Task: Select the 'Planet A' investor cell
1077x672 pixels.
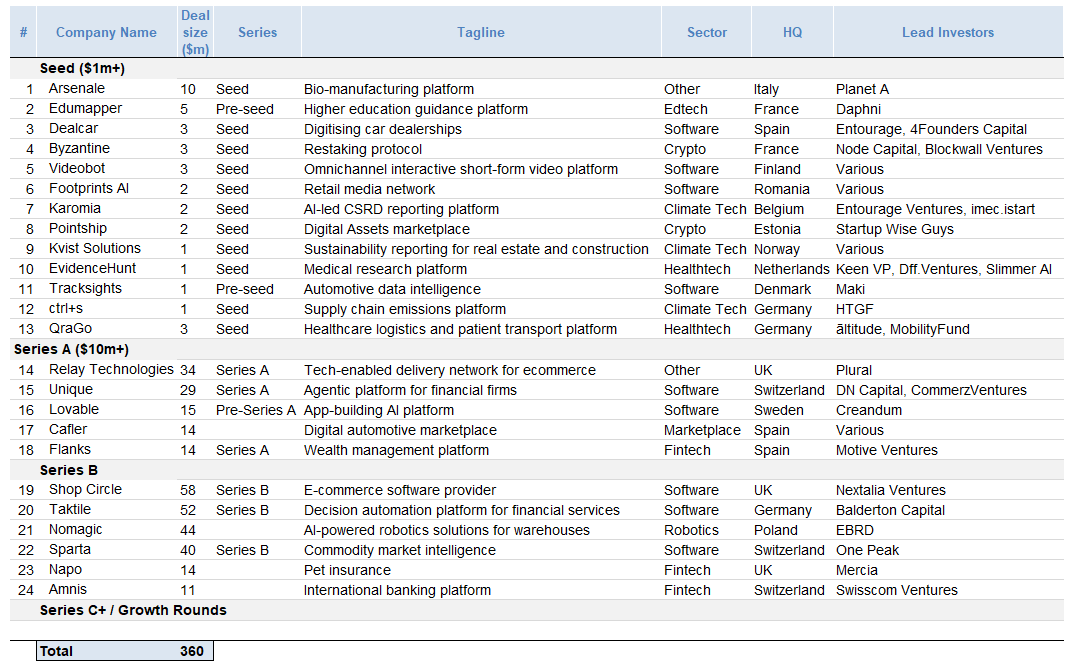Action: coord(862,89)
